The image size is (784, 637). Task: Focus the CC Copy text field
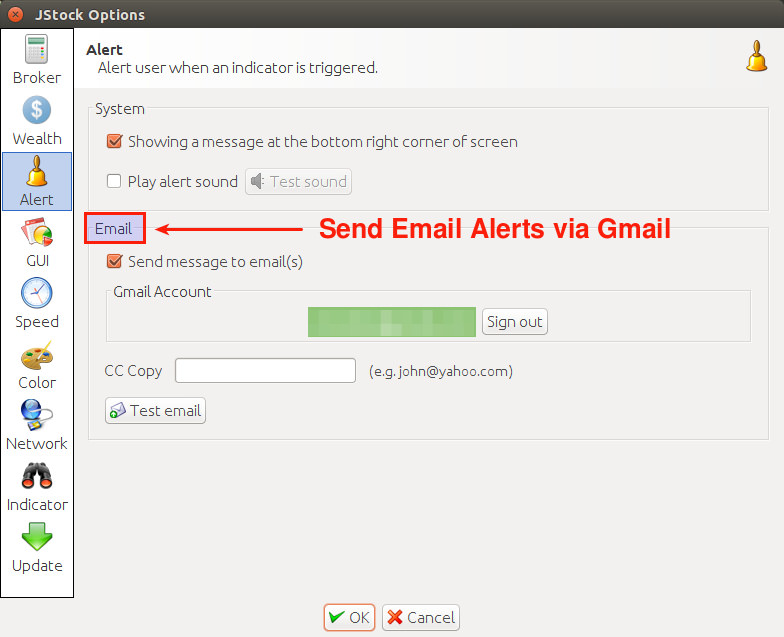click(266, 370)
